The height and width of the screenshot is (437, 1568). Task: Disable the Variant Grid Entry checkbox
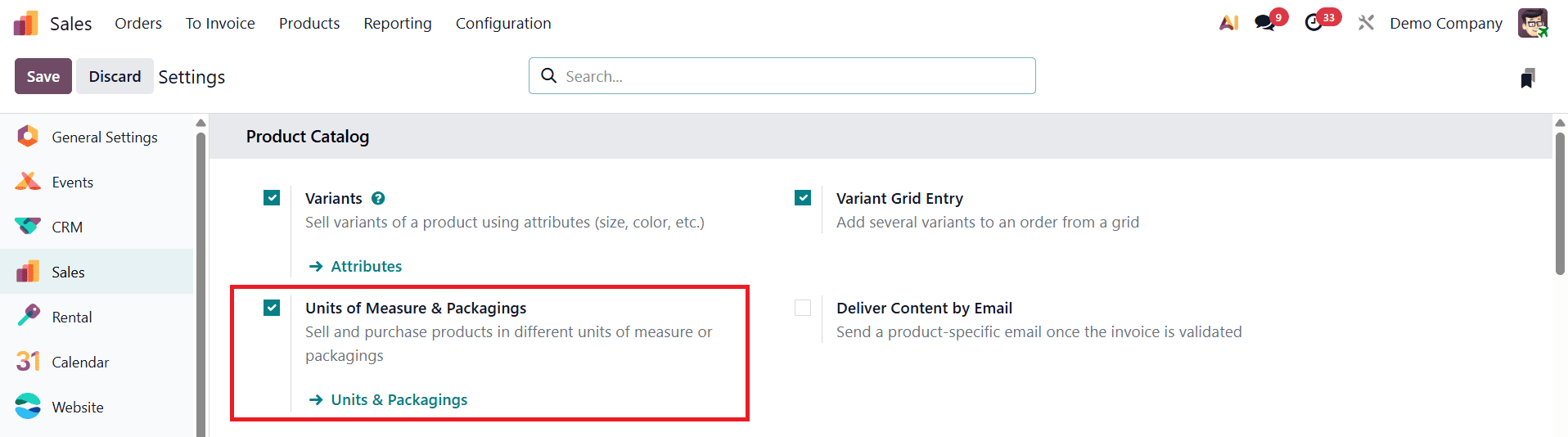point(803,198)
